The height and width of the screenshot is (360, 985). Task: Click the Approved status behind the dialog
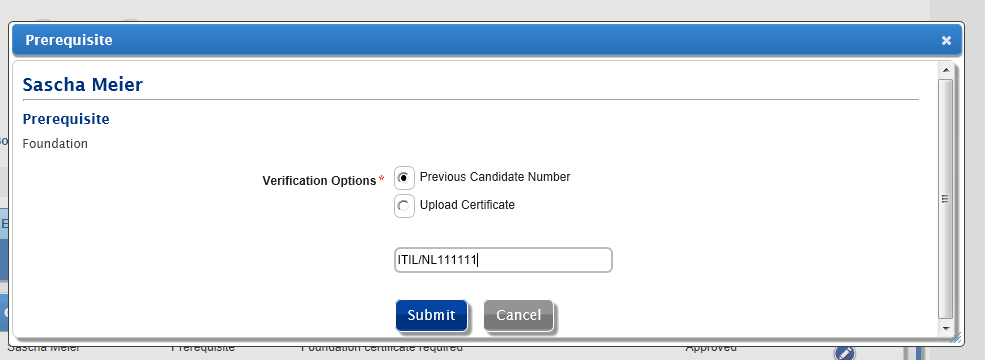(710, 348)
